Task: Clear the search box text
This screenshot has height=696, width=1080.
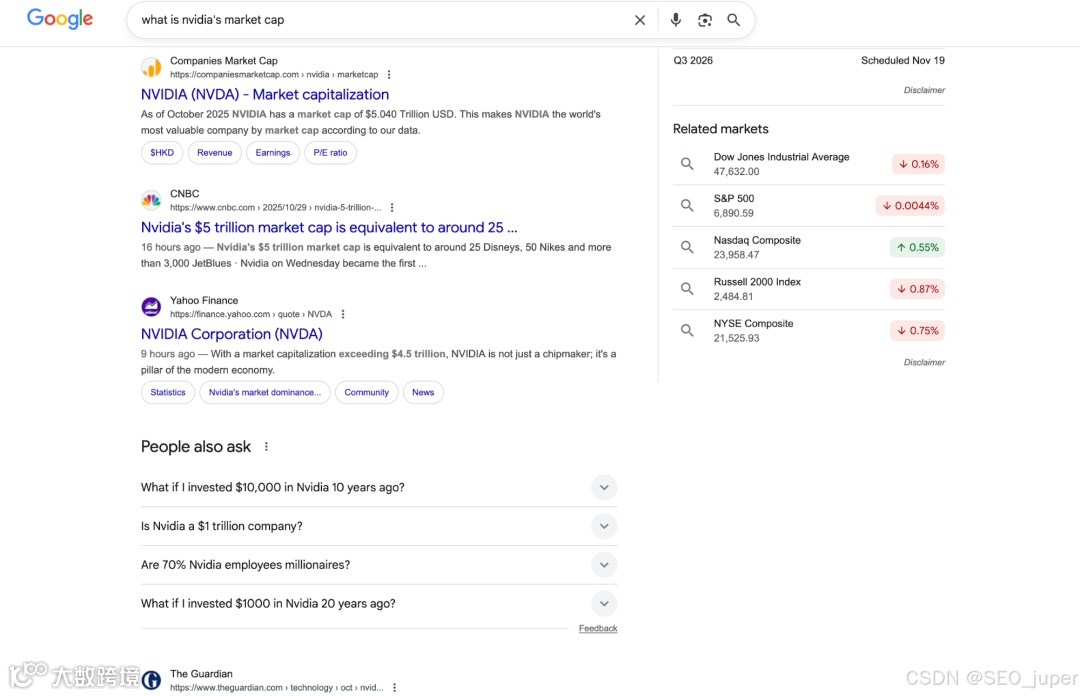Action: (640, 20)
